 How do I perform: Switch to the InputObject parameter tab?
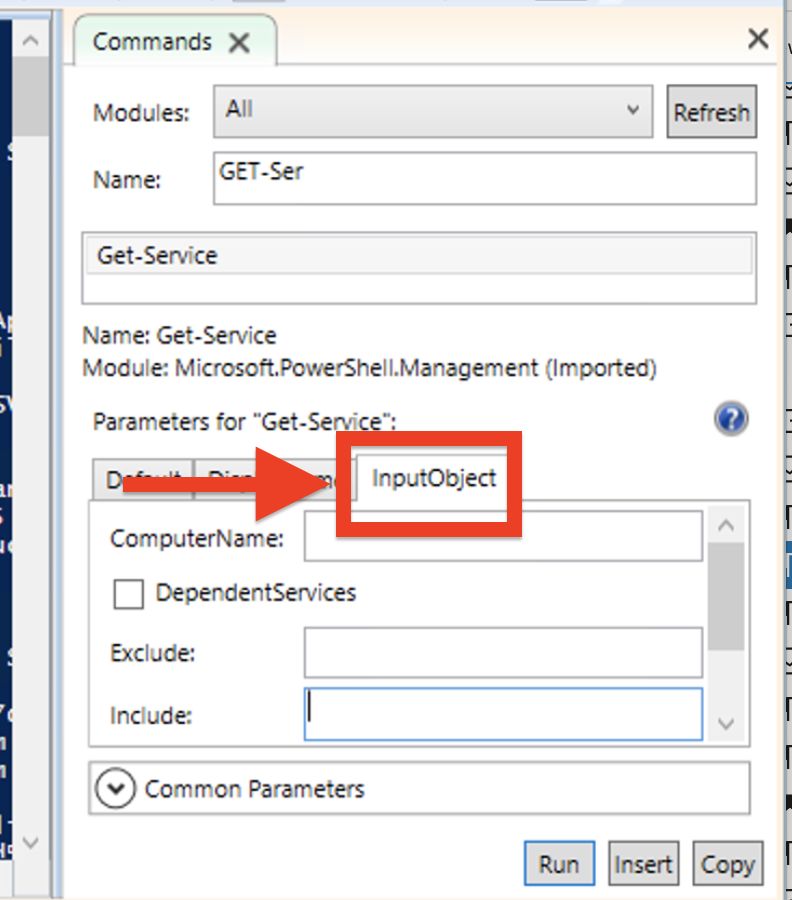click(x=434, y=478)
